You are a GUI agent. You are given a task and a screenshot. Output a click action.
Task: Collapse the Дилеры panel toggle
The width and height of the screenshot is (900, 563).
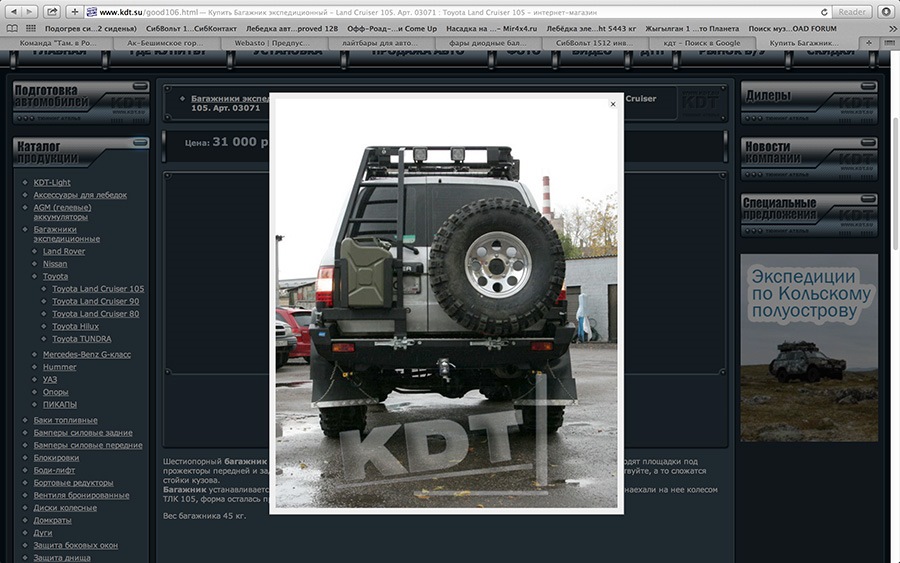tap(868, 86)
